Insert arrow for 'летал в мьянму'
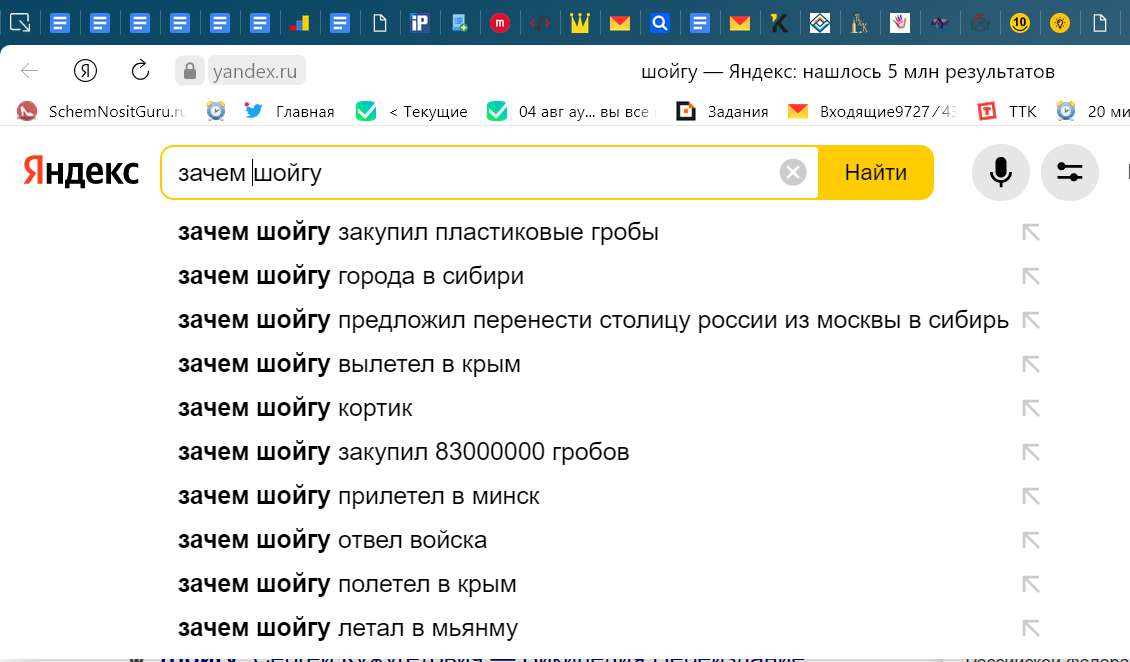The height and width of the screenshot is (662, 1130). tap(1031, 628)
